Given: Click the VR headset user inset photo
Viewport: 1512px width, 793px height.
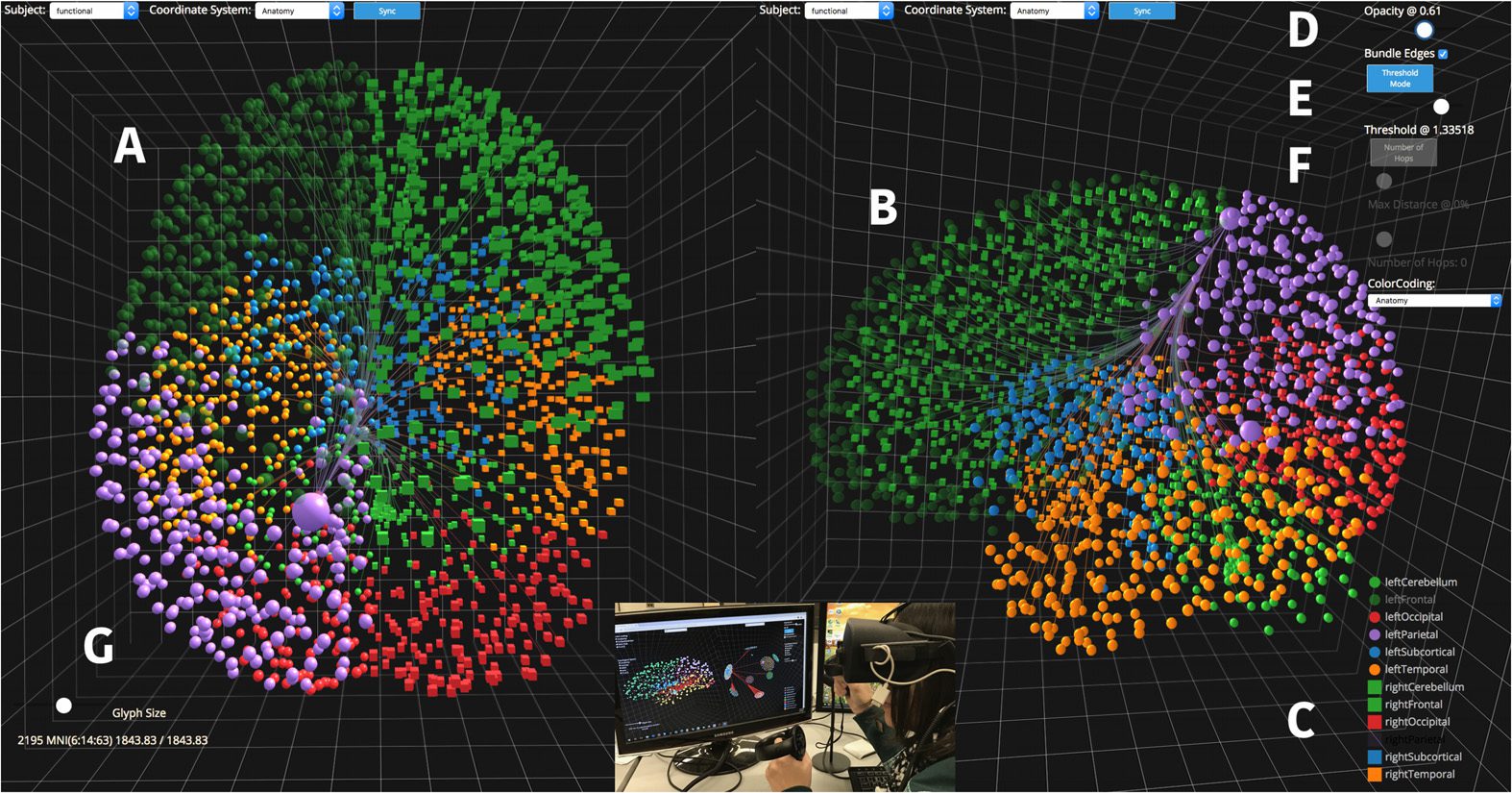Looking at the screenshot, I should (785, 697).
